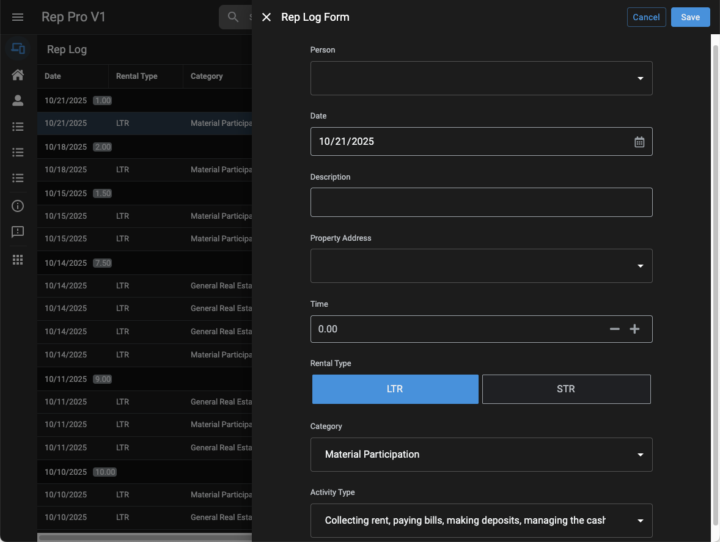This screenshot has height=542, width=720.
Task: Increase Time with the plus button
Action: (634, 329)
